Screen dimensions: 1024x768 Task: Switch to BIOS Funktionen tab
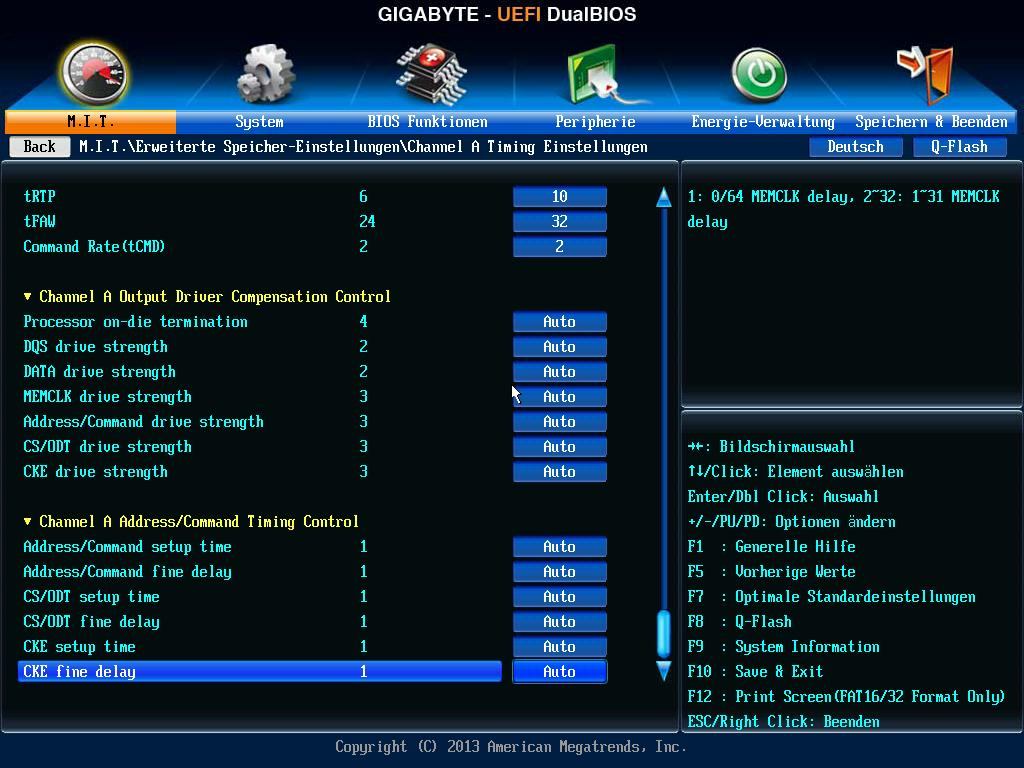427,121
